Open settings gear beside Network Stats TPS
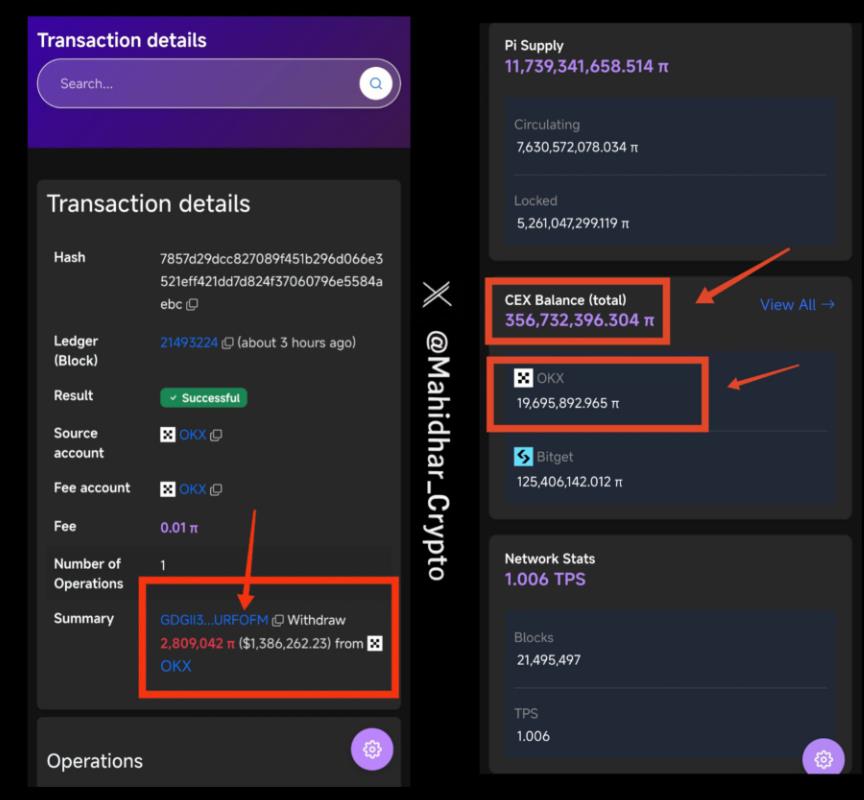 [823, 759]
